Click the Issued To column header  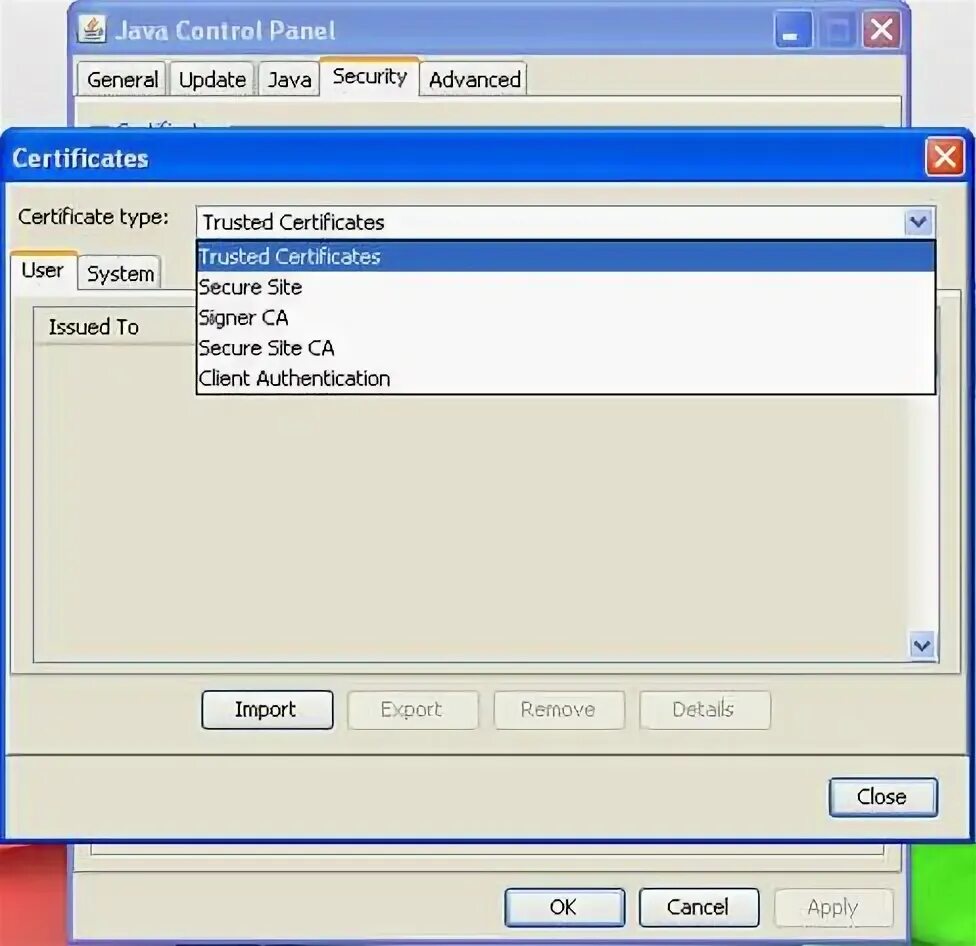point(115,326)
